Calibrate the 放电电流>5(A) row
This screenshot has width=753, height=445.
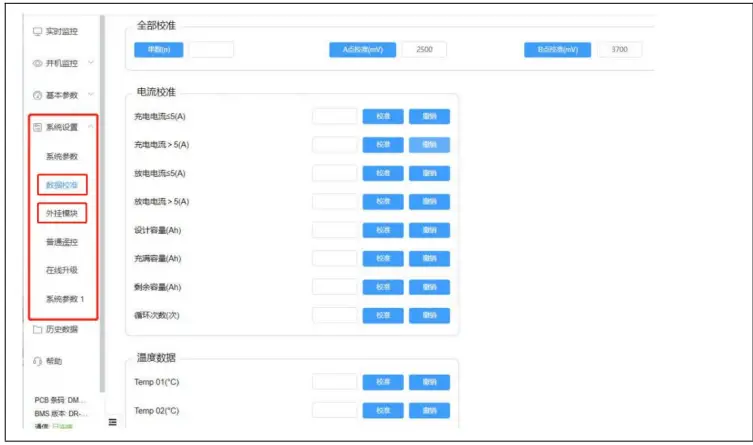point(383,201)
